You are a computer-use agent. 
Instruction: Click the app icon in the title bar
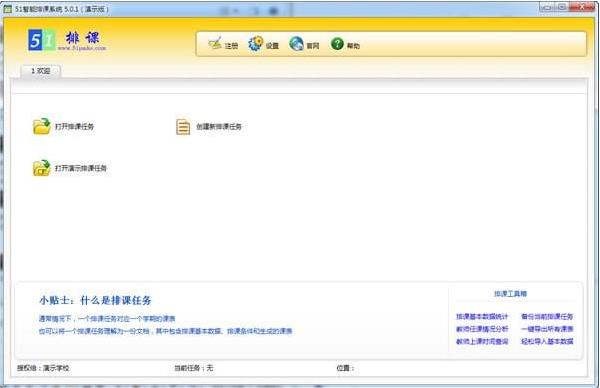[8, 9]
